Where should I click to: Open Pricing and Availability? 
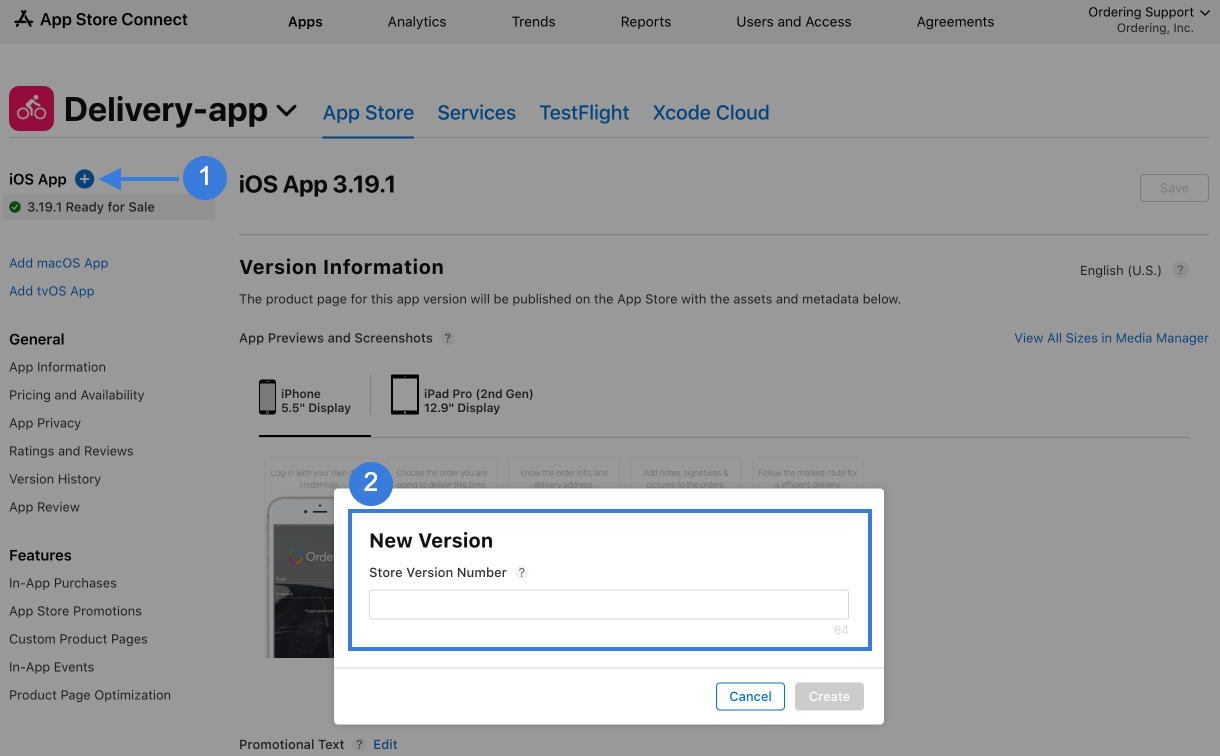77,395
